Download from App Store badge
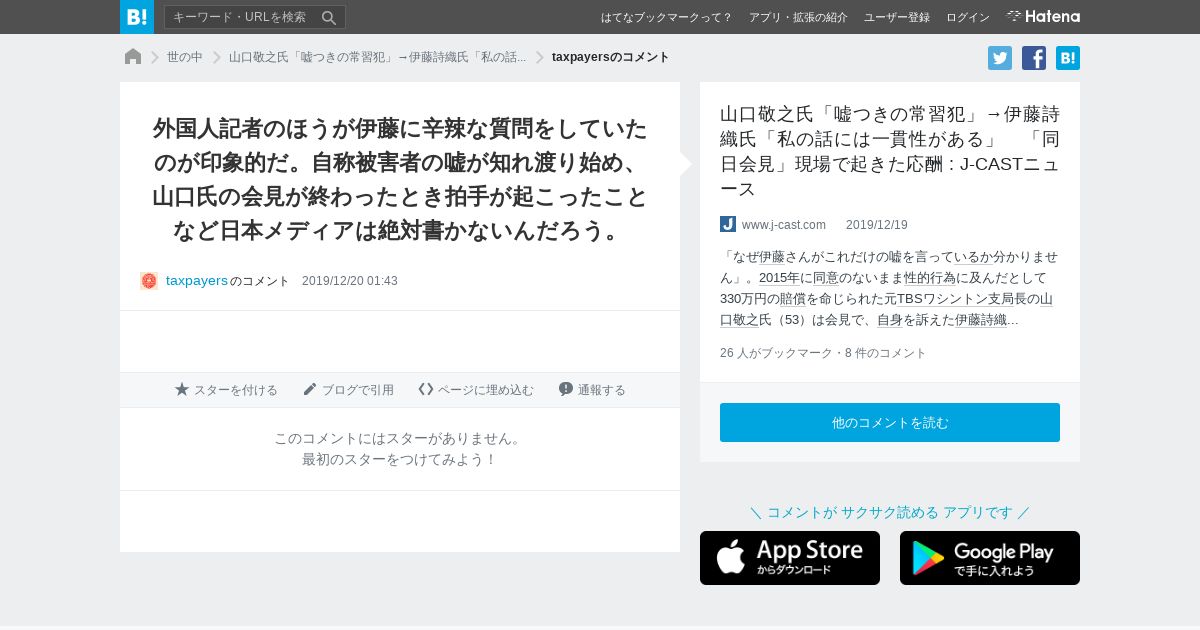This screenshot has height=630, width=1200. [790, 558]
